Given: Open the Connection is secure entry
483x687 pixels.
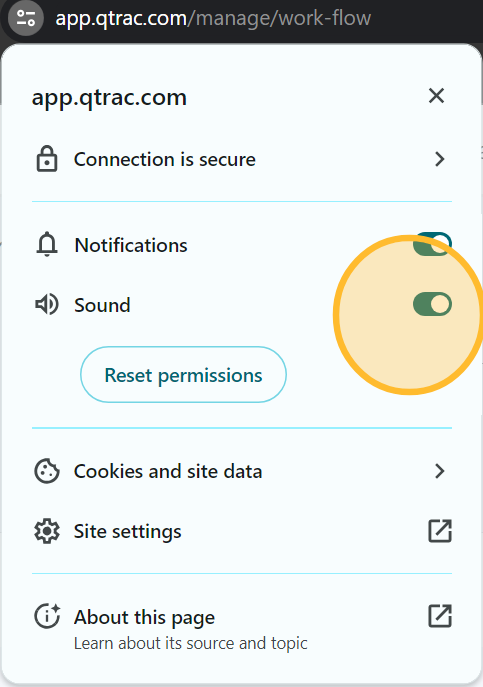Looking at the screenshot, I should [242, 159].
